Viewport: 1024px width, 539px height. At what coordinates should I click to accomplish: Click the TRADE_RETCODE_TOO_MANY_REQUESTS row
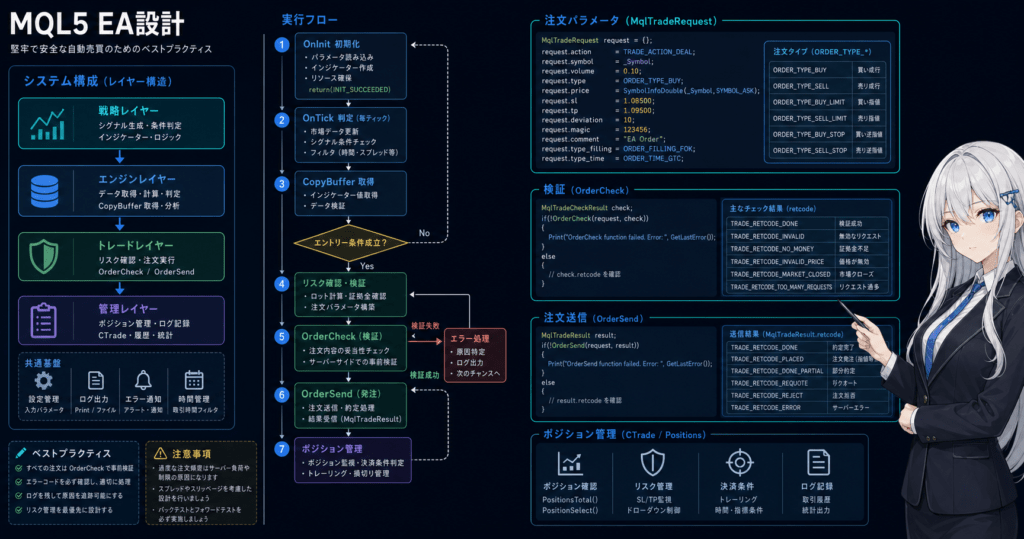pos(808,287)
